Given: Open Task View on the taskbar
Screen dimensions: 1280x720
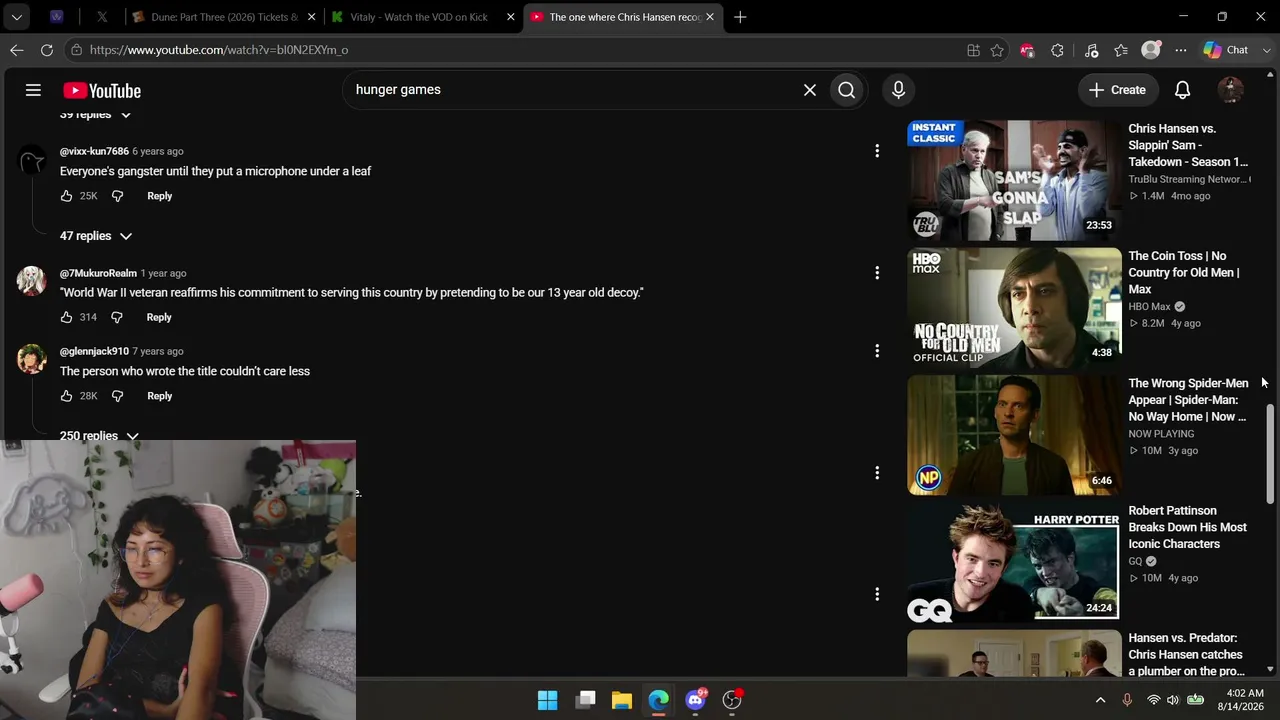Looking at the screenshot, I should (x=585, y=700).
